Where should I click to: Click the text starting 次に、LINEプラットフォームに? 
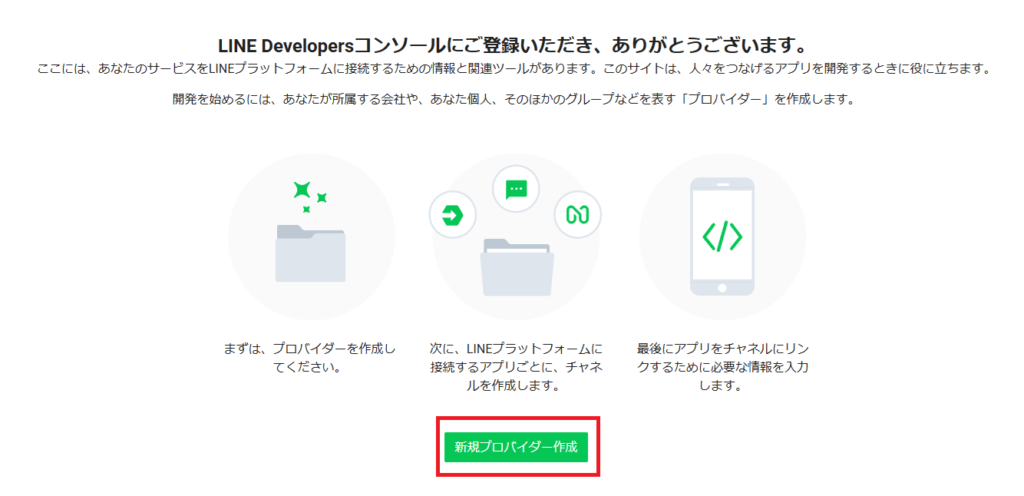coord(516,366)
